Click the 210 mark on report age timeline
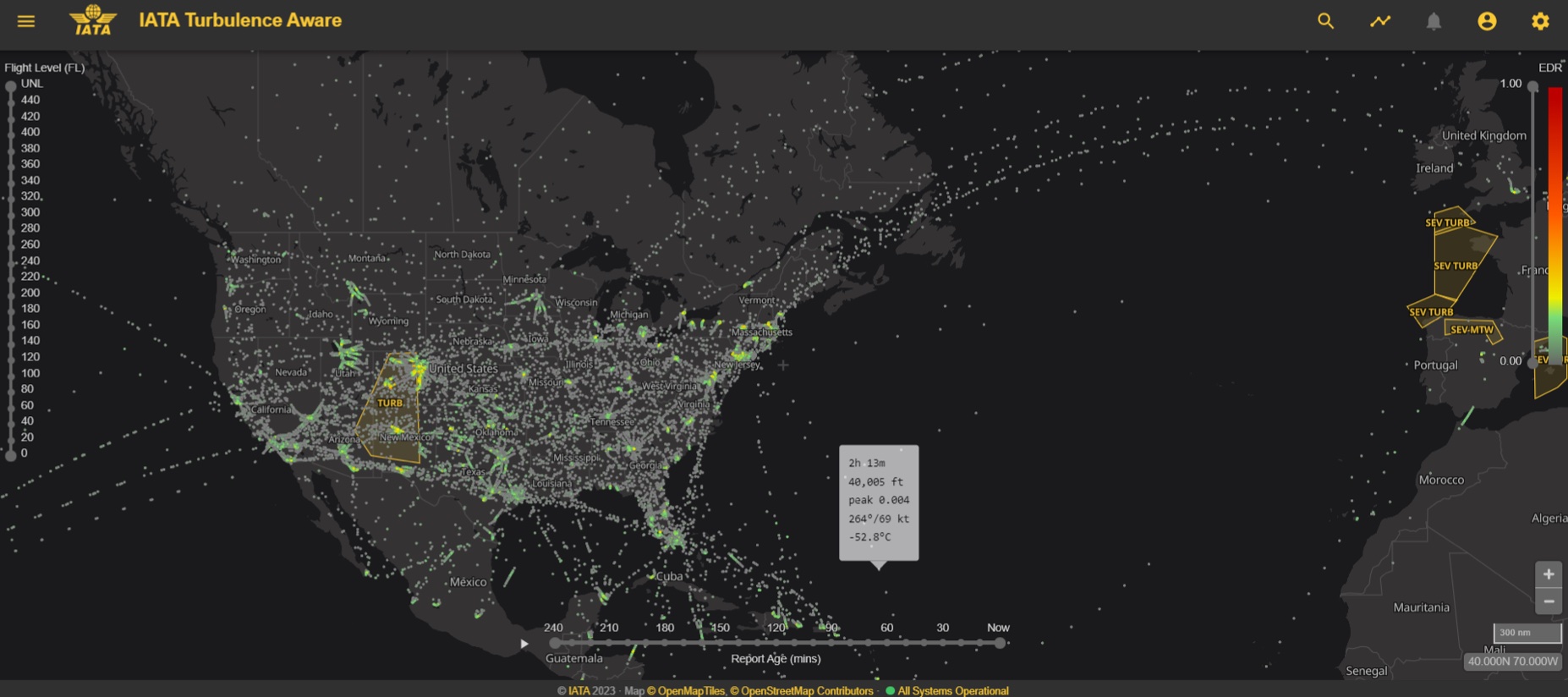Image resolution: width=1568 pixels, height=697 pixels. click(x=609, y=628)
